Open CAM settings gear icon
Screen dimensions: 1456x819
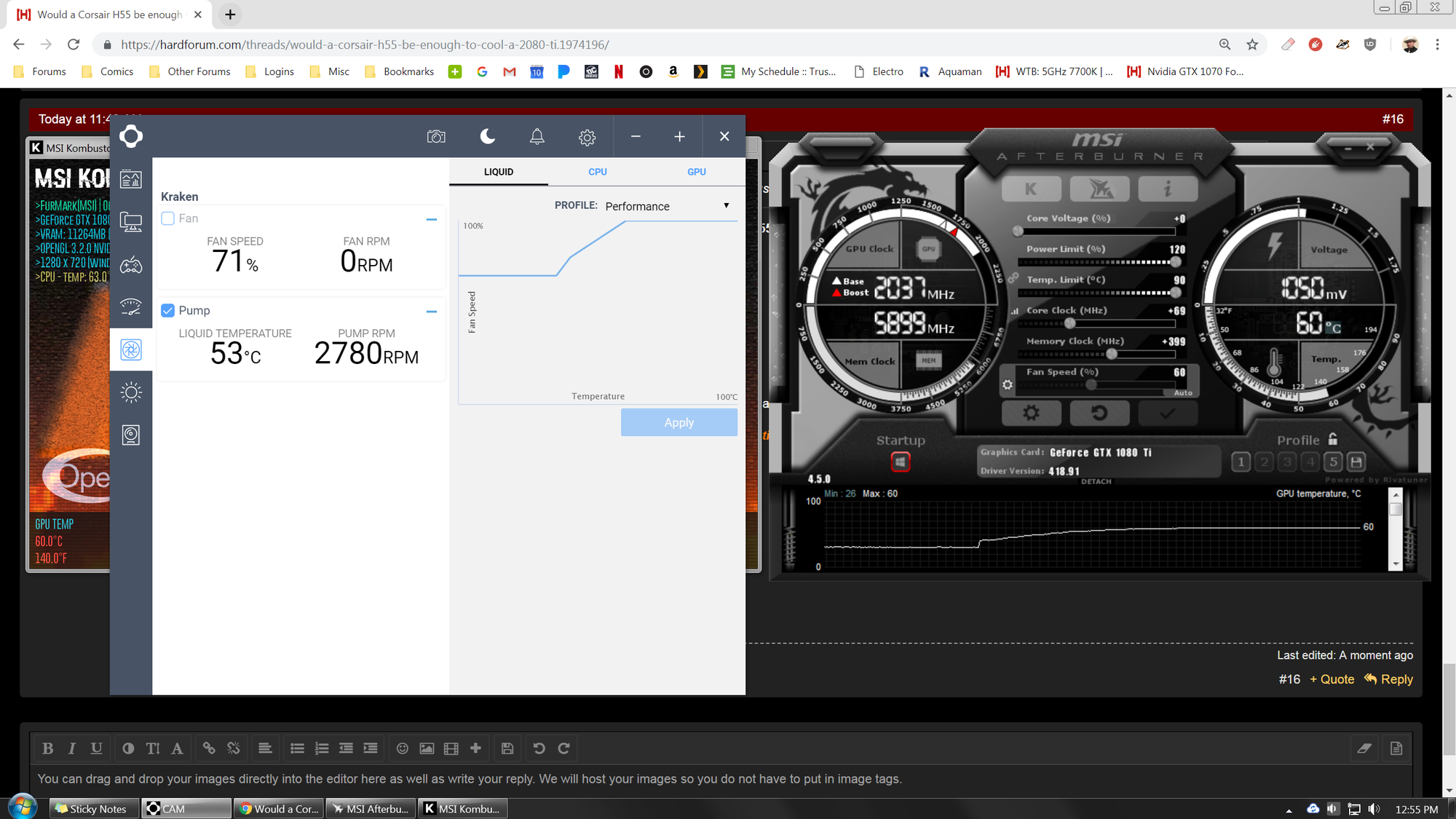coord(587,137)
